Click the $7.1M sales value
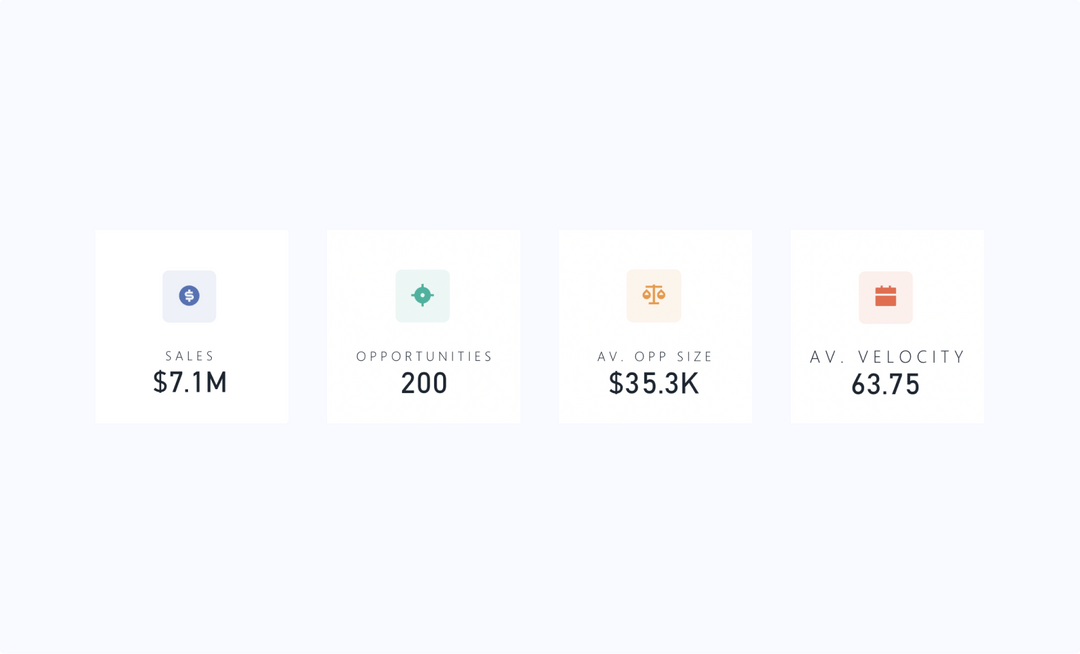 click(190, 382)
